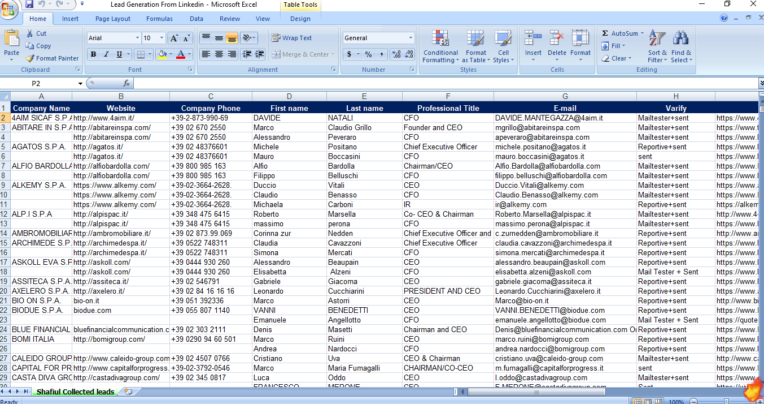Apply Comma Style format
764x404 pixels.
[x=381, y=55]
